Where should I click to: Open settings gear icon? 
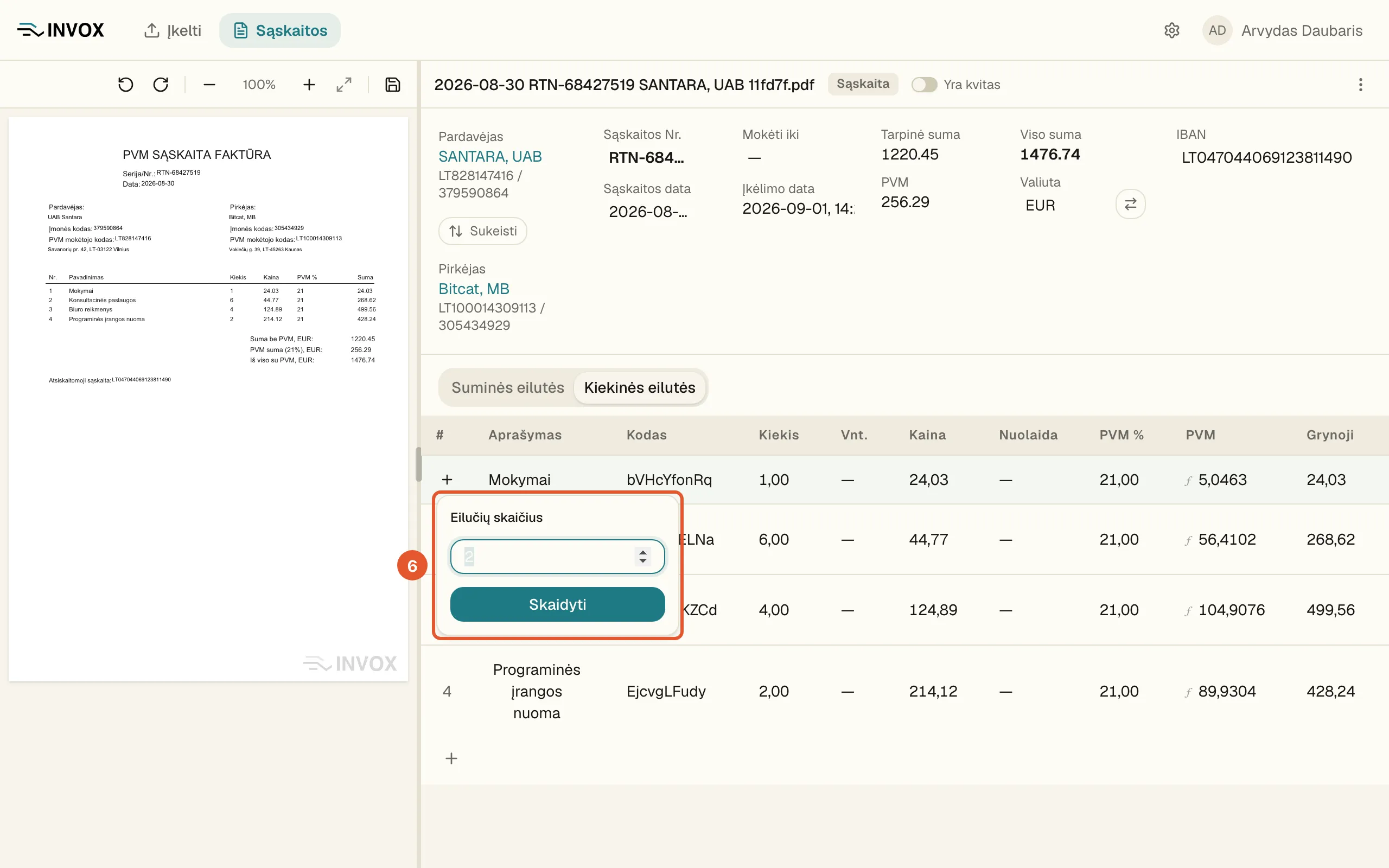[1171, 30]
